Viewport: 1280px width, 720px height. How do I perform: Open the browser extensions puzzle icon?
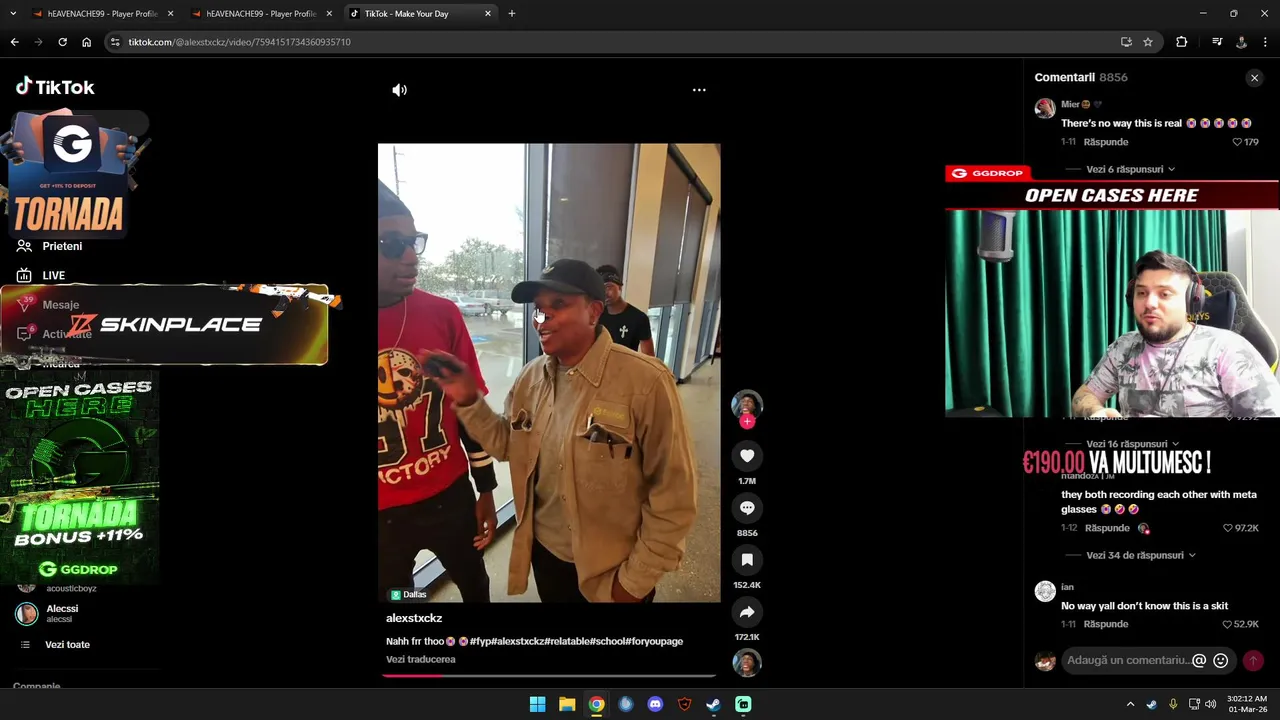tap(1182, 42)
